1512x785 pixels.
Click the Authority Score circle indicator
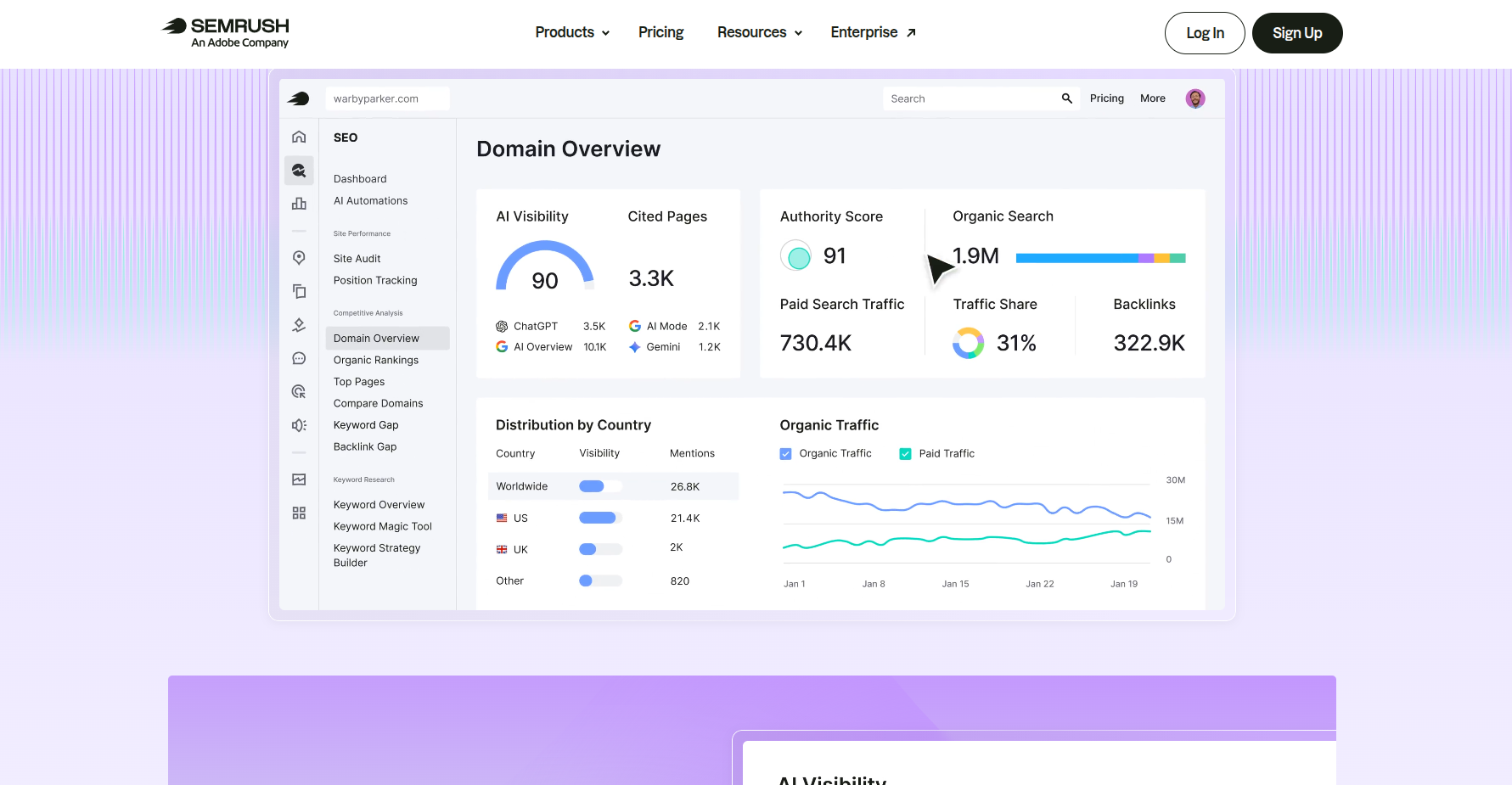(796, 255)
